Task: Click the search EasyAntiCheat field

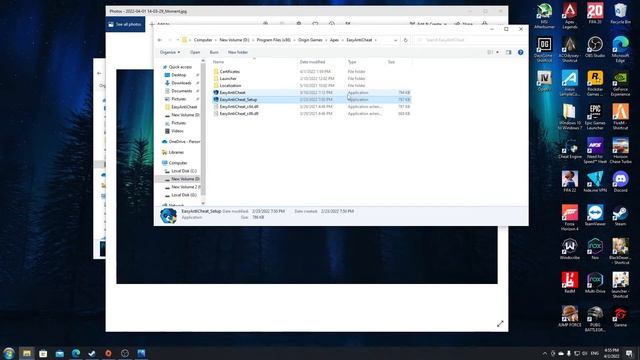Action: point(469,40)
